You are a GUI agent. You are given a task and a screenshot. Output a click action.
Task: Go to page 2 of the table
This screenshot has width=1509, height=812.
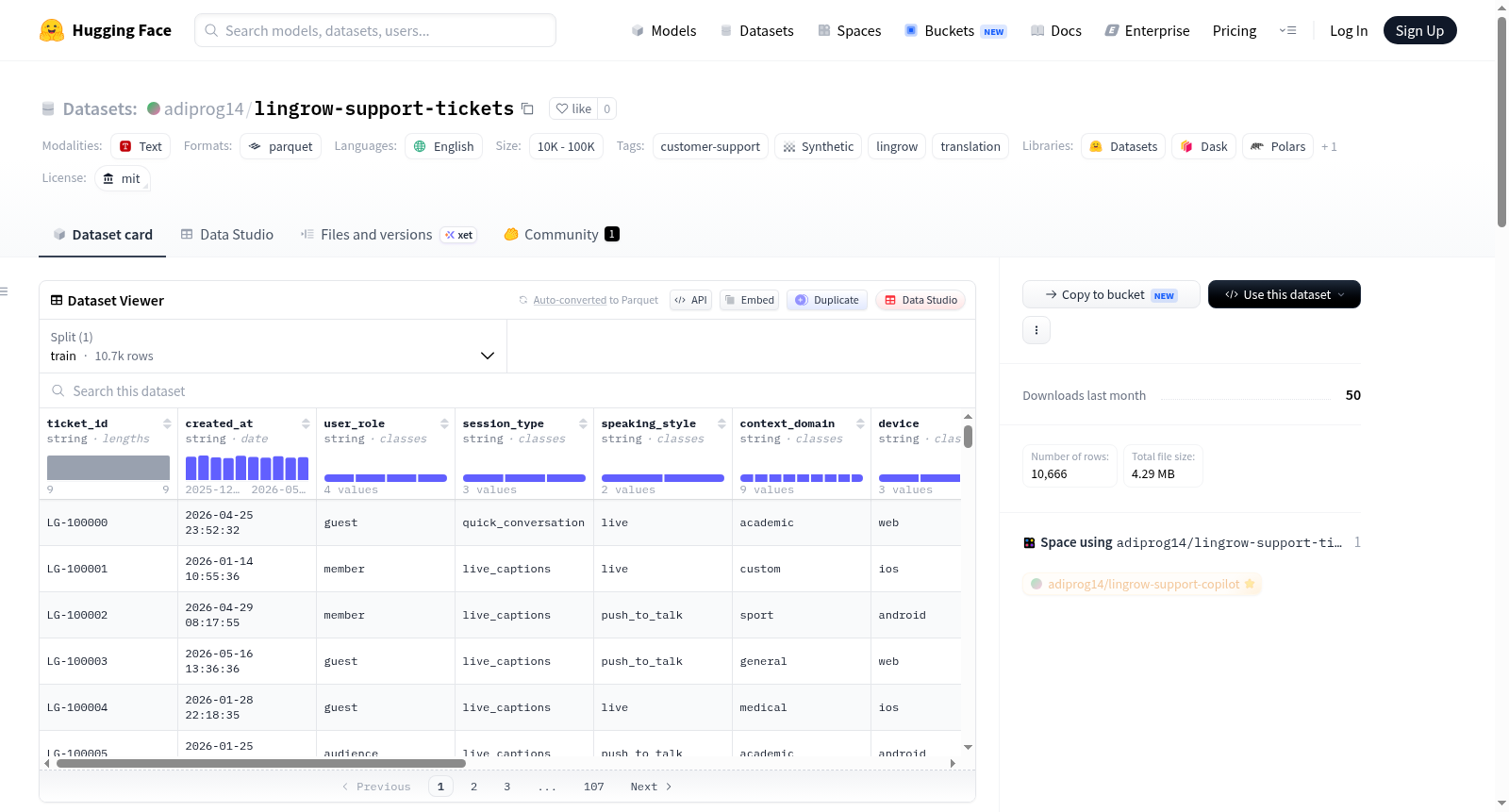(473, 787)
